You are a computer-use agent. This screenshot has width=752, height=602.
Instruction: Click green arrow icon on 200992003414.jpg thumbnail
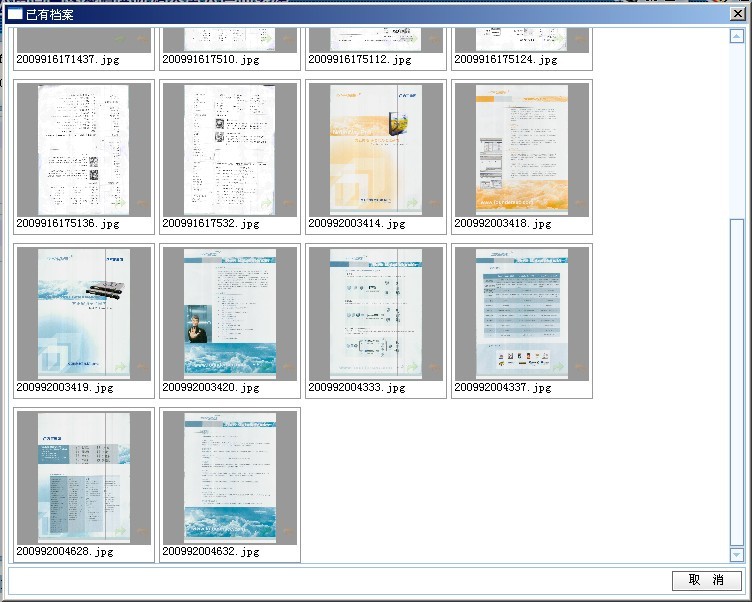coord(411,203)
